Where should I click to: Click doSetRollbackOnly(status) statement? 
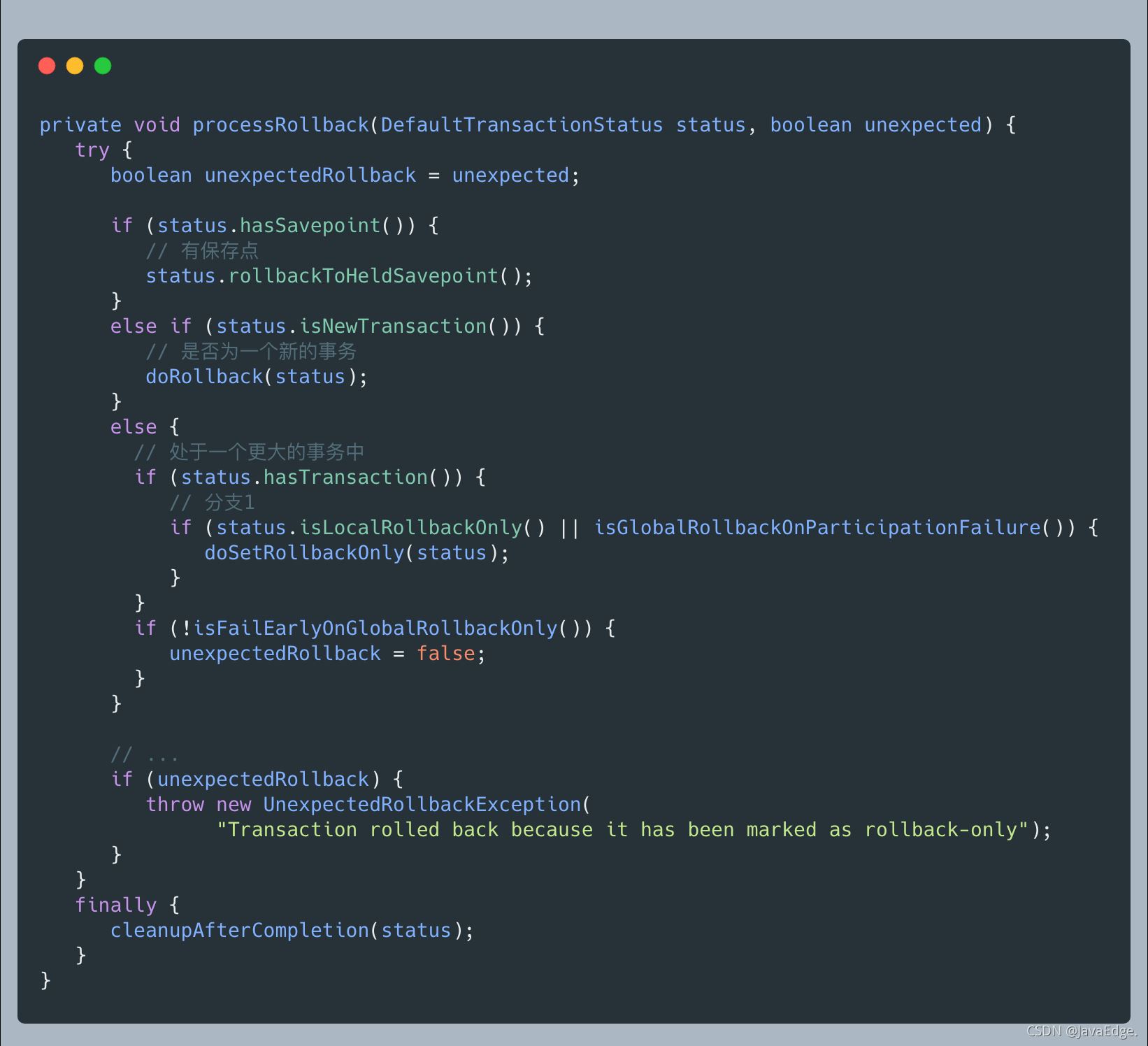357,553
